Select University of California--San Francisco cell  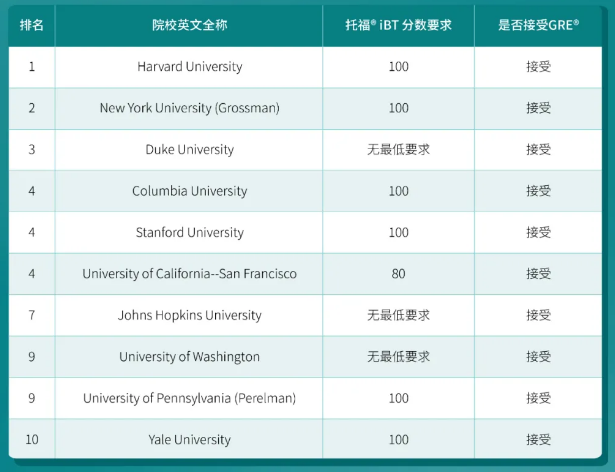point(189,273)
